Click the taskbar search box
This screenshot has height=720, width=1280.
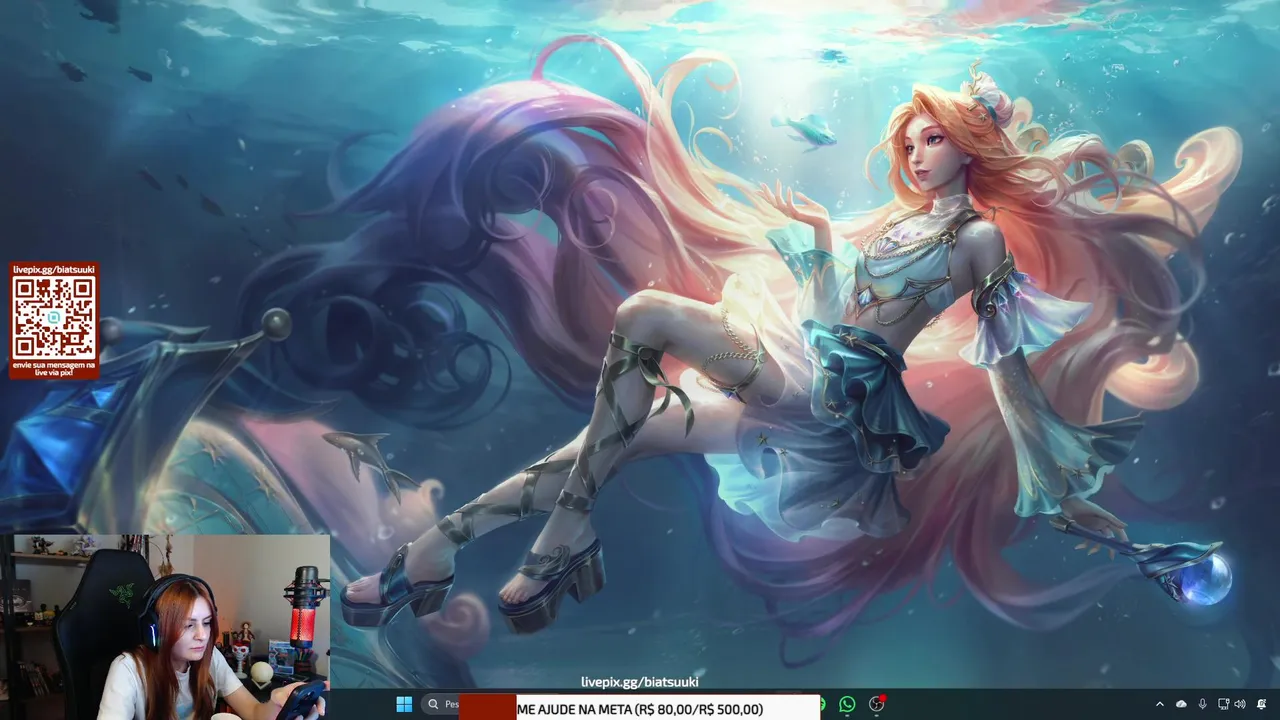click(441, 704)
